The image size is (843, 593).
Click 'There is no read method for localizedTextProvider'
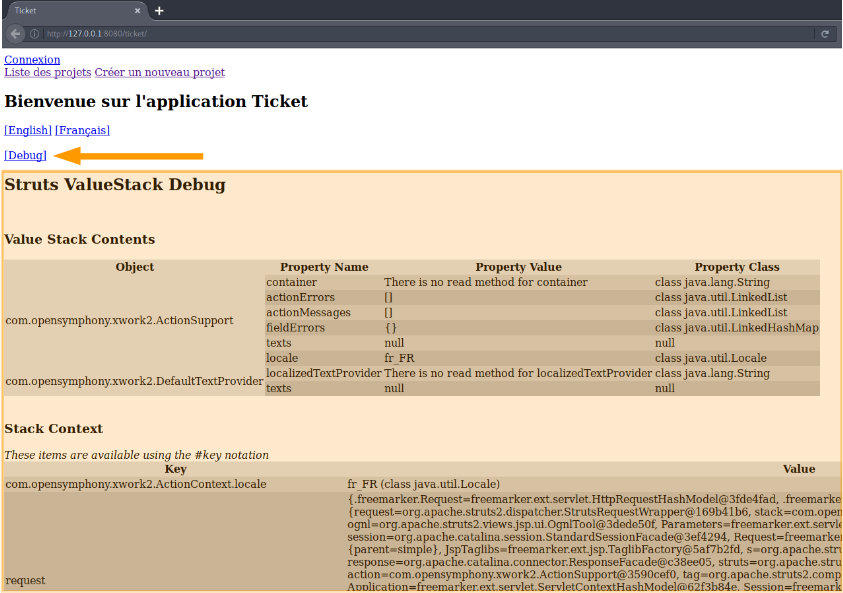coord(518,373)
